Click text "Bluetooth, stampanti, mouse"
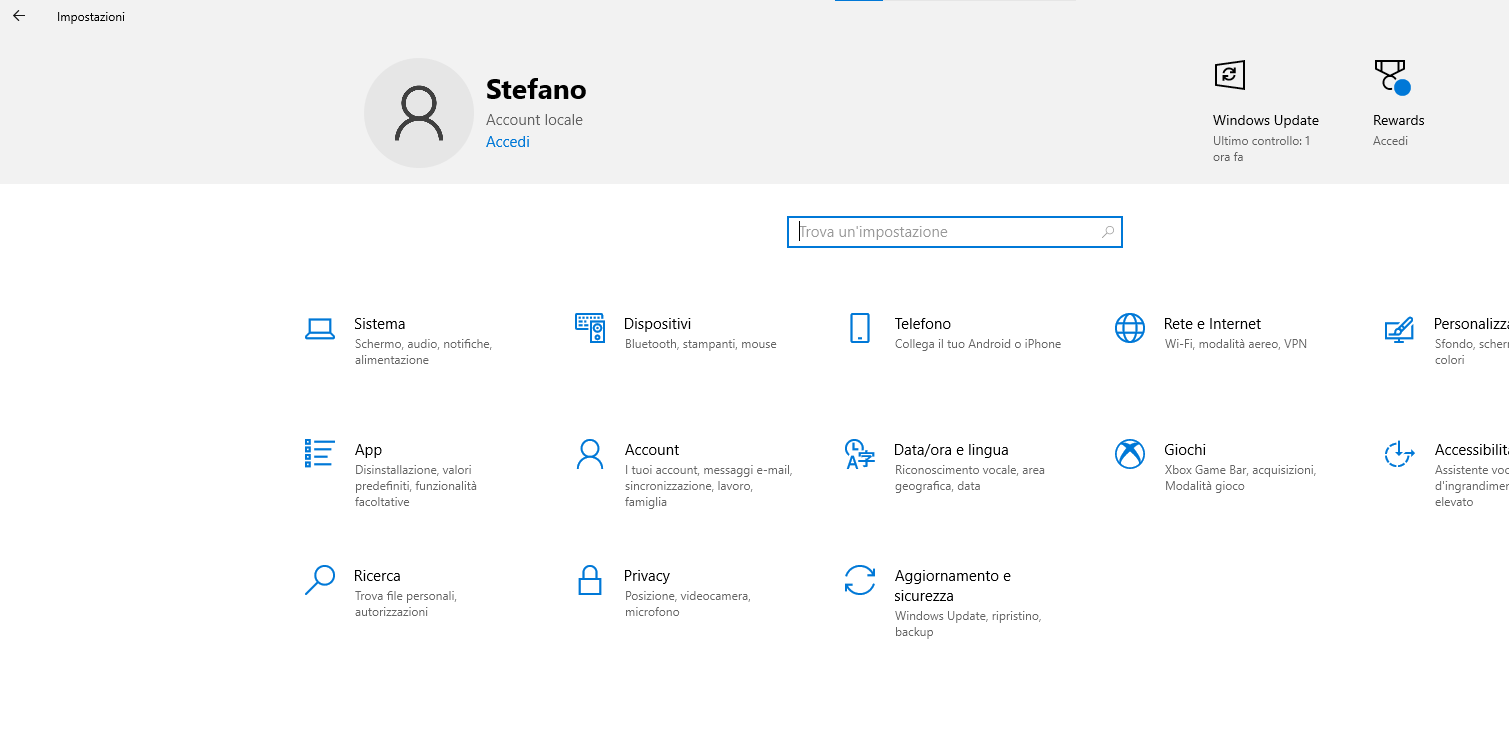The height and width of the screenshot is (746, 1509). pyautogui.click(x=700, y=344)
